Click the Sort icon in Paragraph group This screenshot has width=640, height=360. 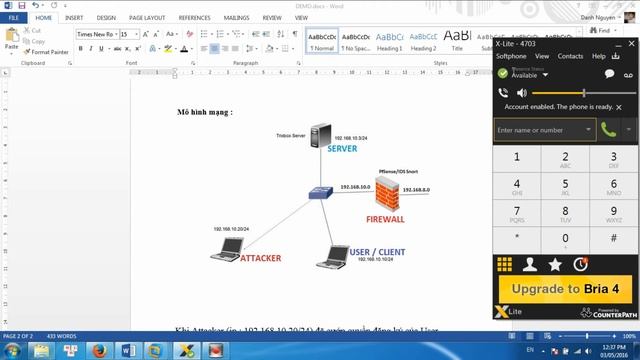[x=280, y=34]
